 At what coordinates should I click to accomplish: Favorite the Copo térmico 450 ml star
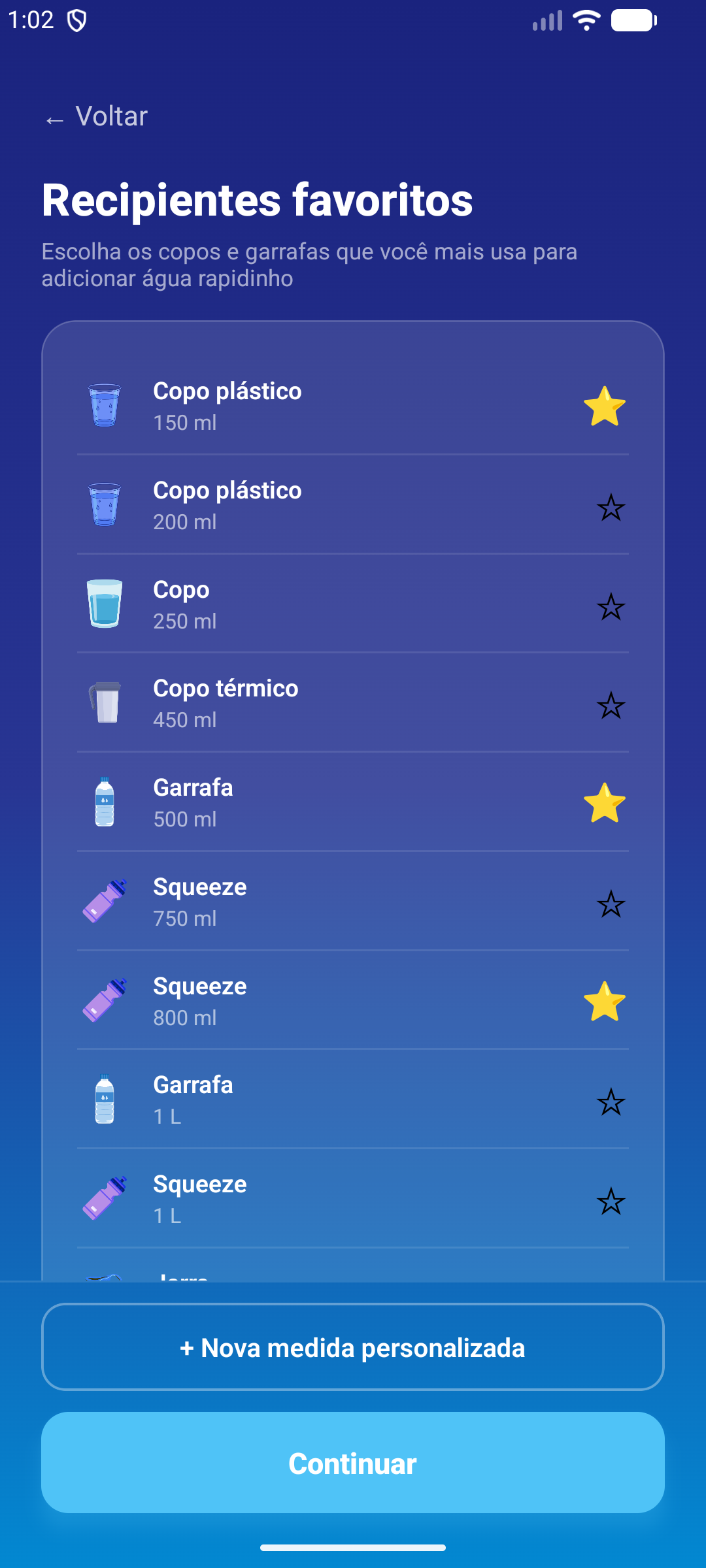click(x=611, y=706)
